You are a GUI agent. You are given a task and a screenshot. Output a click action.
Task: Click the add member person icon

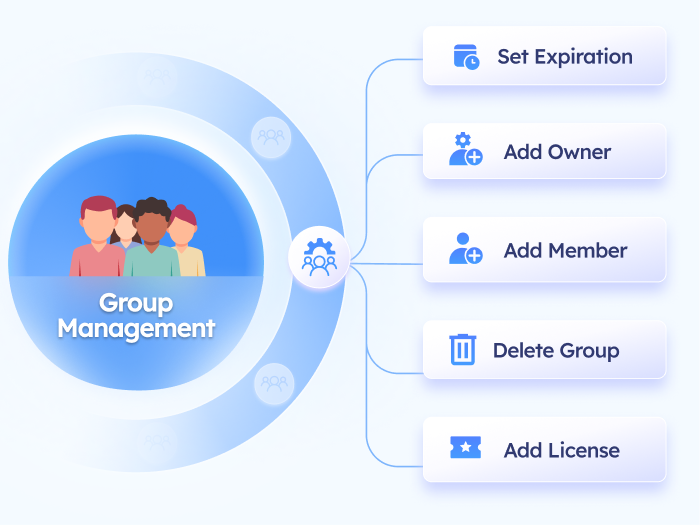[466, 249]
